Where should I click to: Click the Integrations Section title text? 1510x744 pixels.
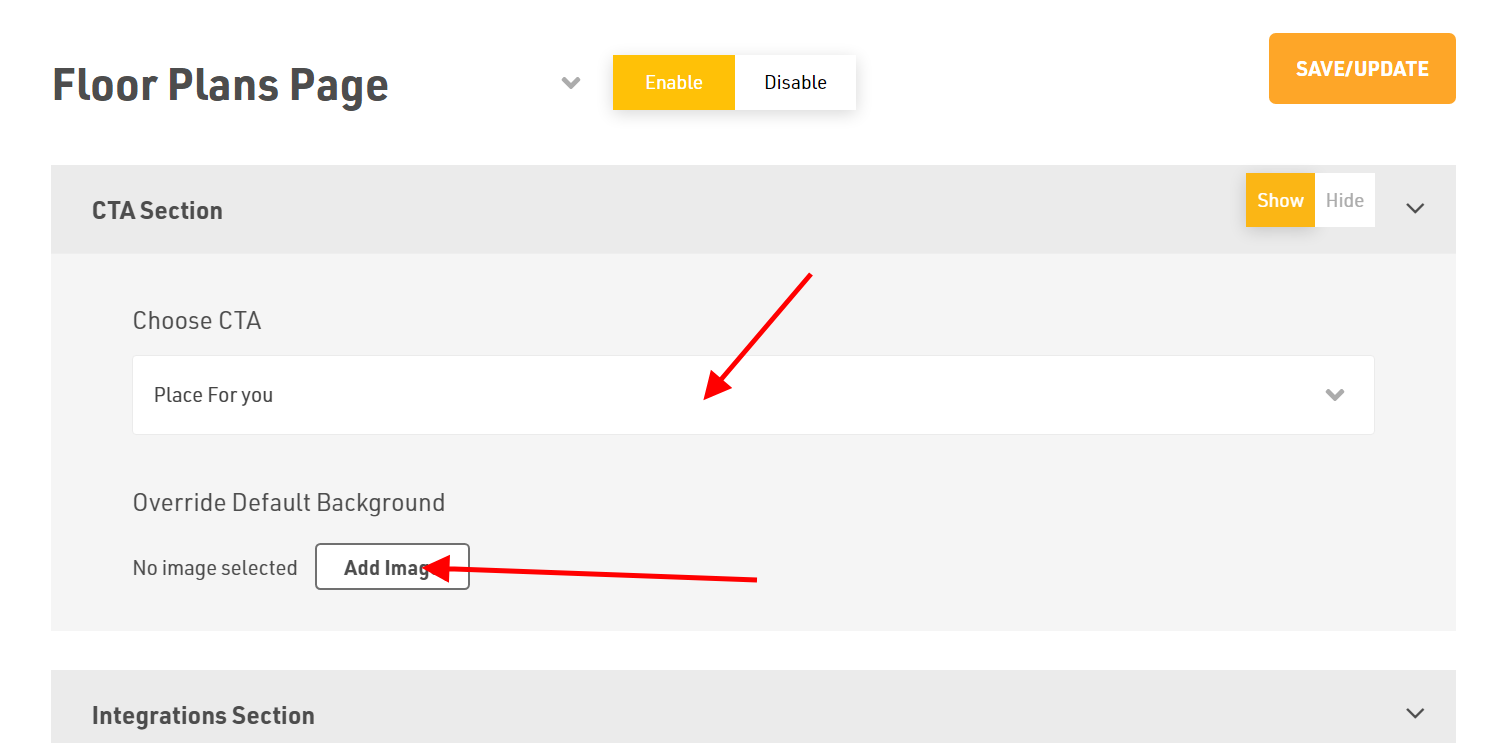(203, 715)
